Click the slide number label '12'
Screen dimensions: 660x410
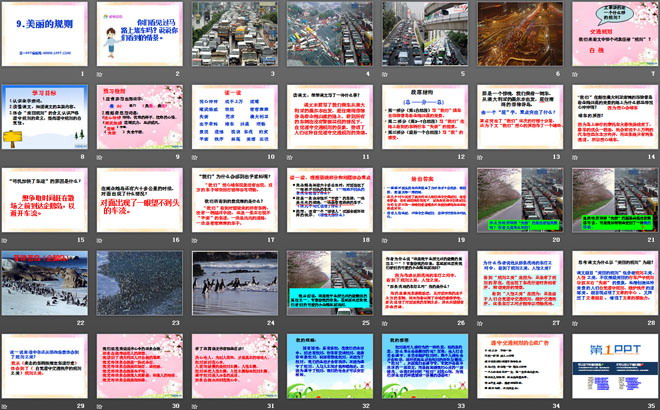tap(461, 157)
